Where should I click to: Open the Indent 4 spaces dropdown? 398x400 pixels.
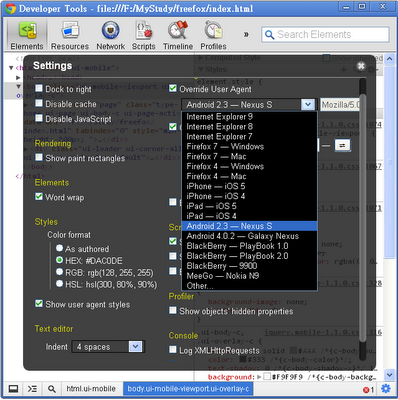[x=108, y=347]
